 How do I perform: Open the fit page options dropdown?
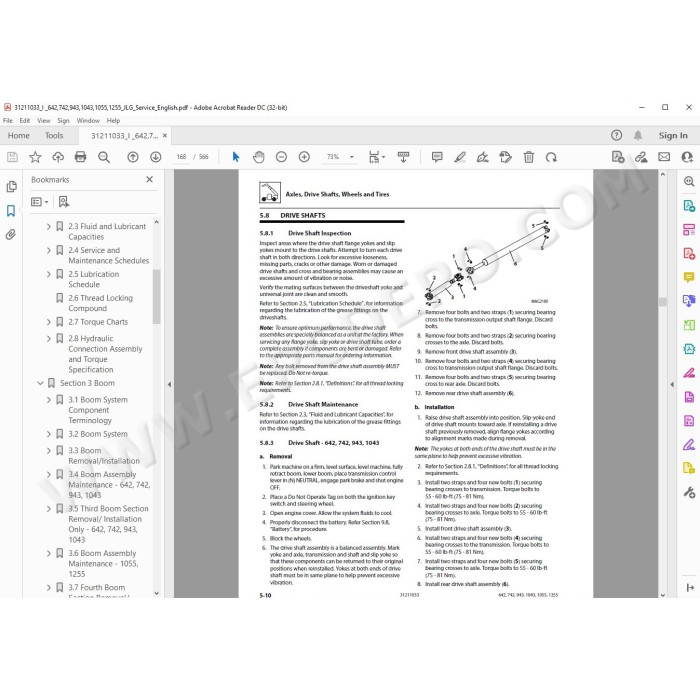tap(376, 157)
